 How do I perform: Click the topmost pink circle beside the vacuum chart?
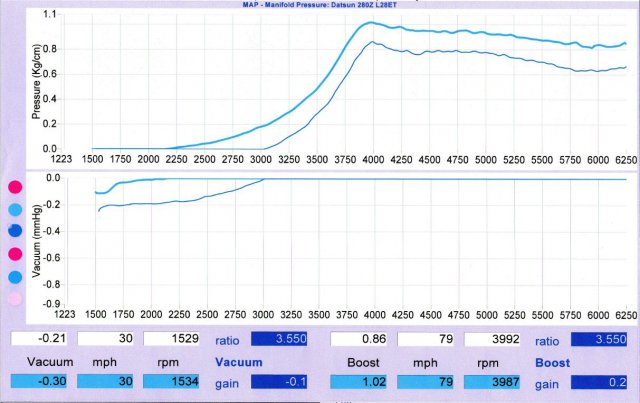tap(15, 188)
